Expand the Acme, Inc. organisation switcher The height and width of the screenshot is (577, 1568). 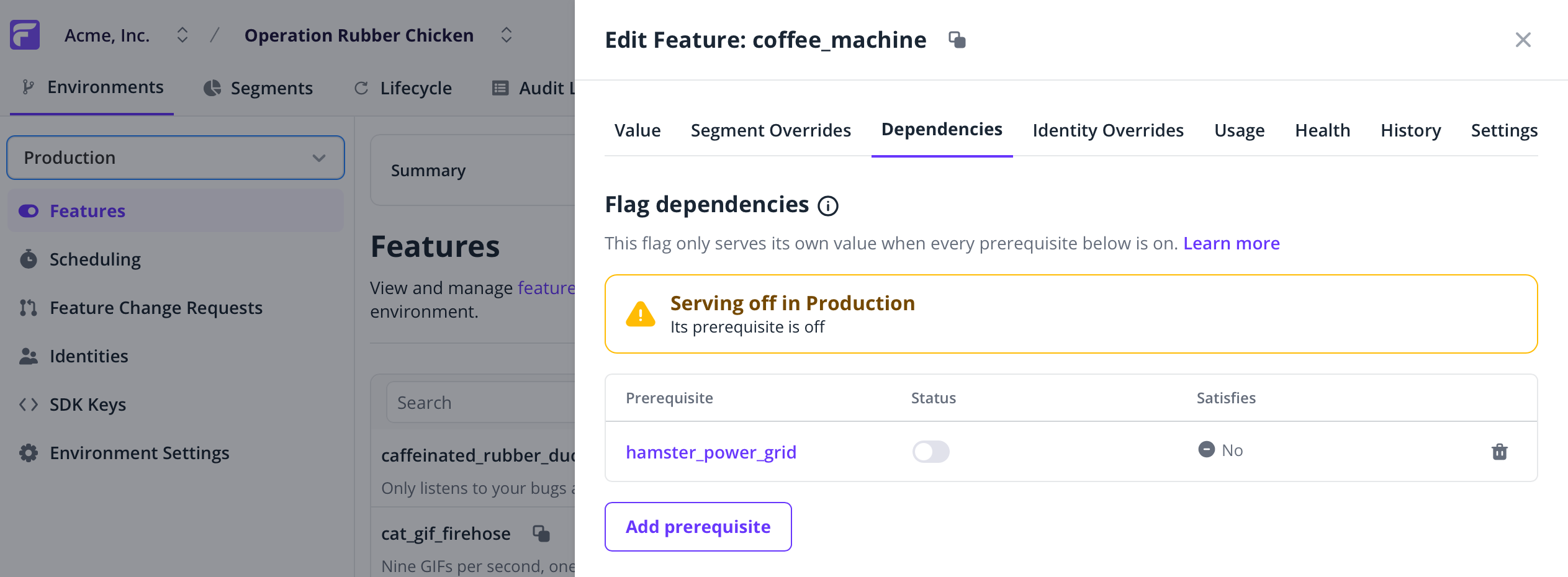tap(182, 35)
